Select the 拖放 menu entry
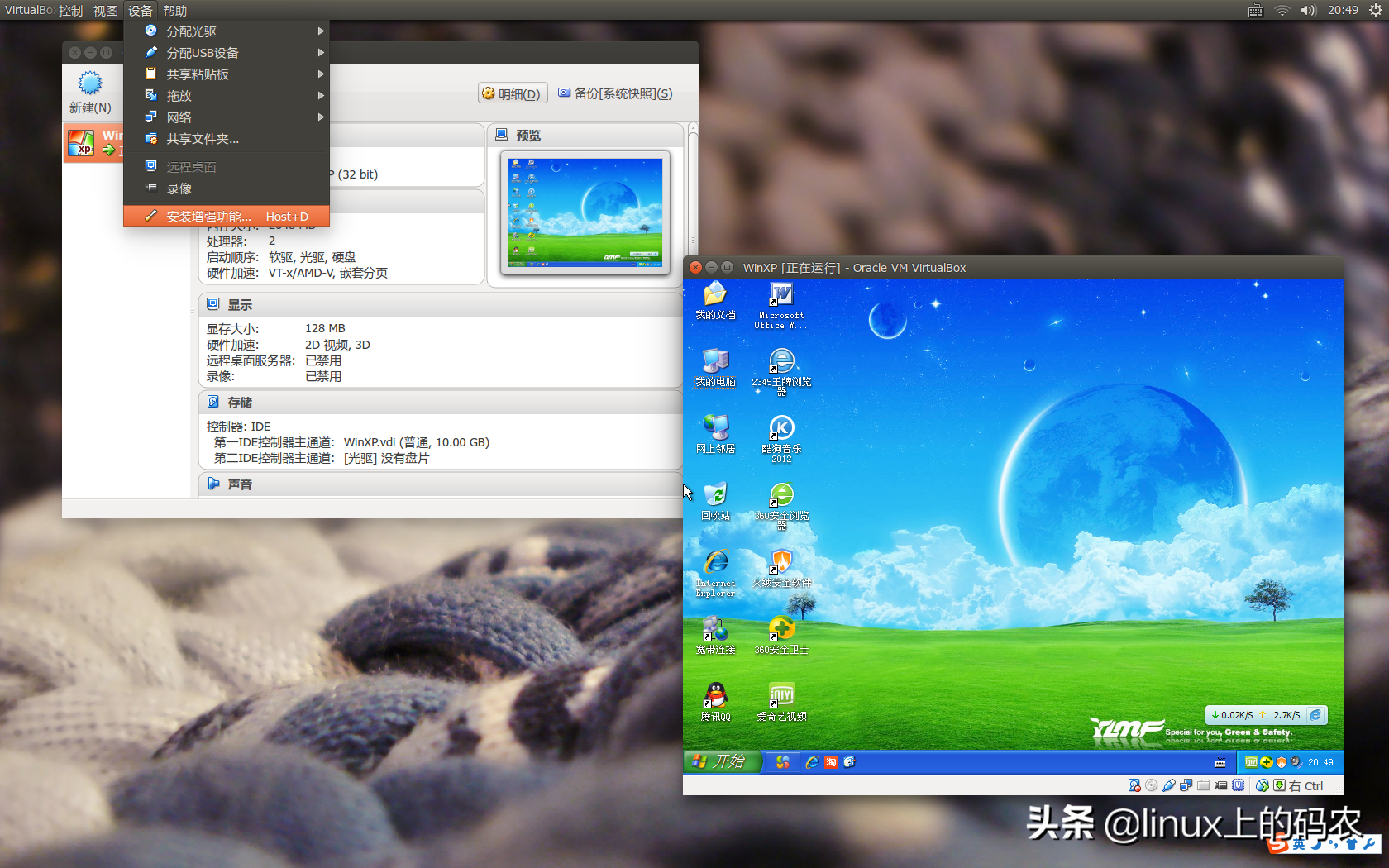This screenshot has width=1389, height=868. [227, 96]
